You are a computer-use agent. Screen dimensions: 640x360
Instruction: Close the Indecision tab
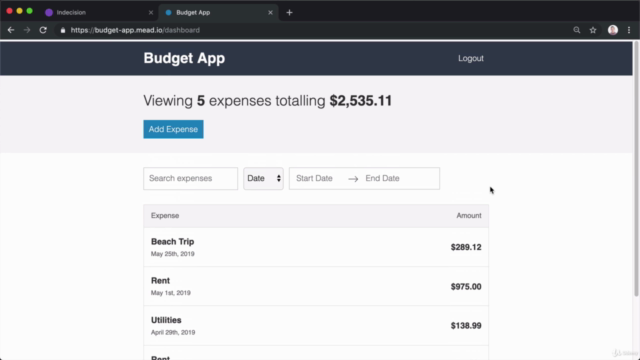pos(151,13)
